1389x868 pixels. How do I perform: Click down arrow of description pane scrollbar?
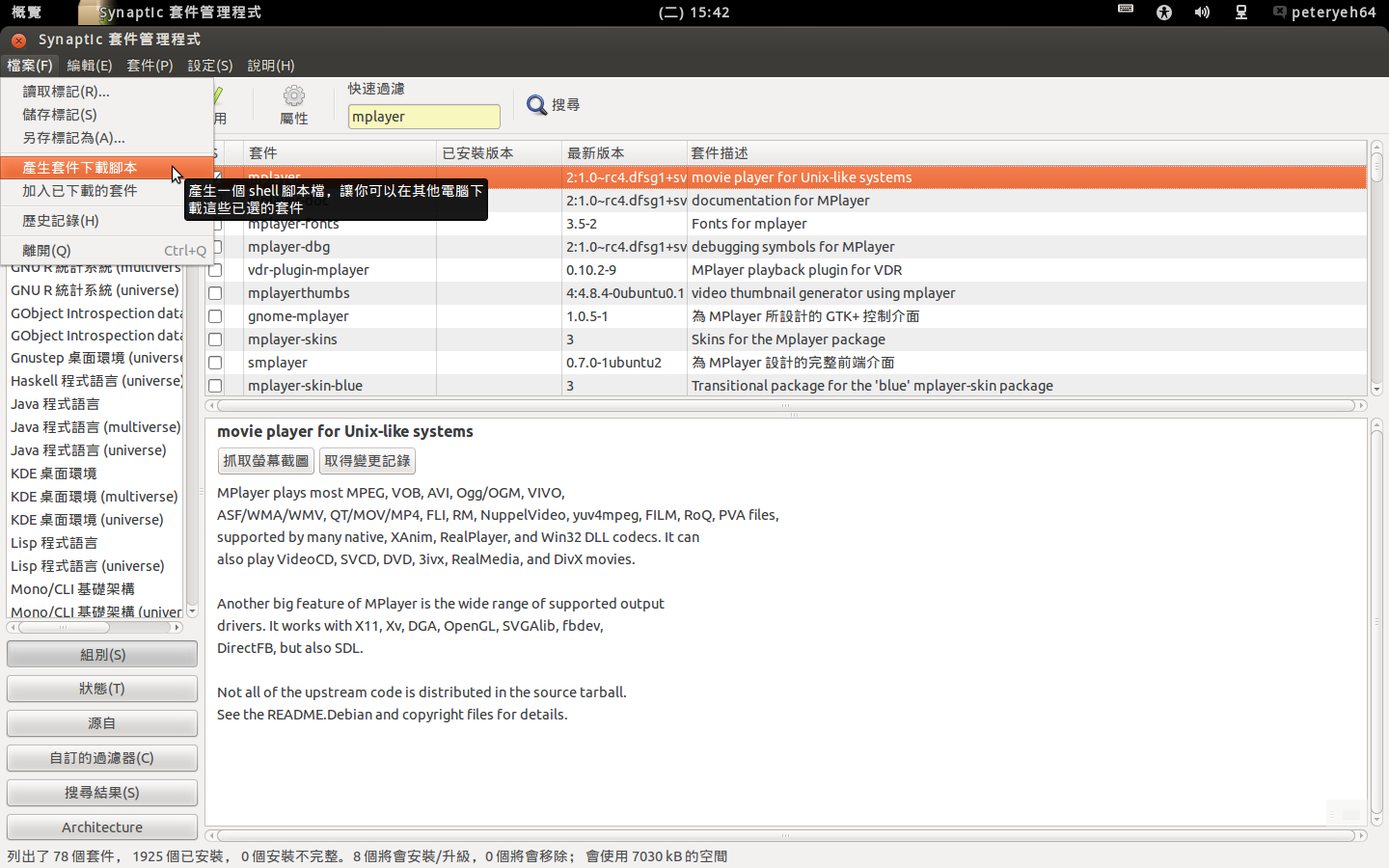pos(1376,820)
